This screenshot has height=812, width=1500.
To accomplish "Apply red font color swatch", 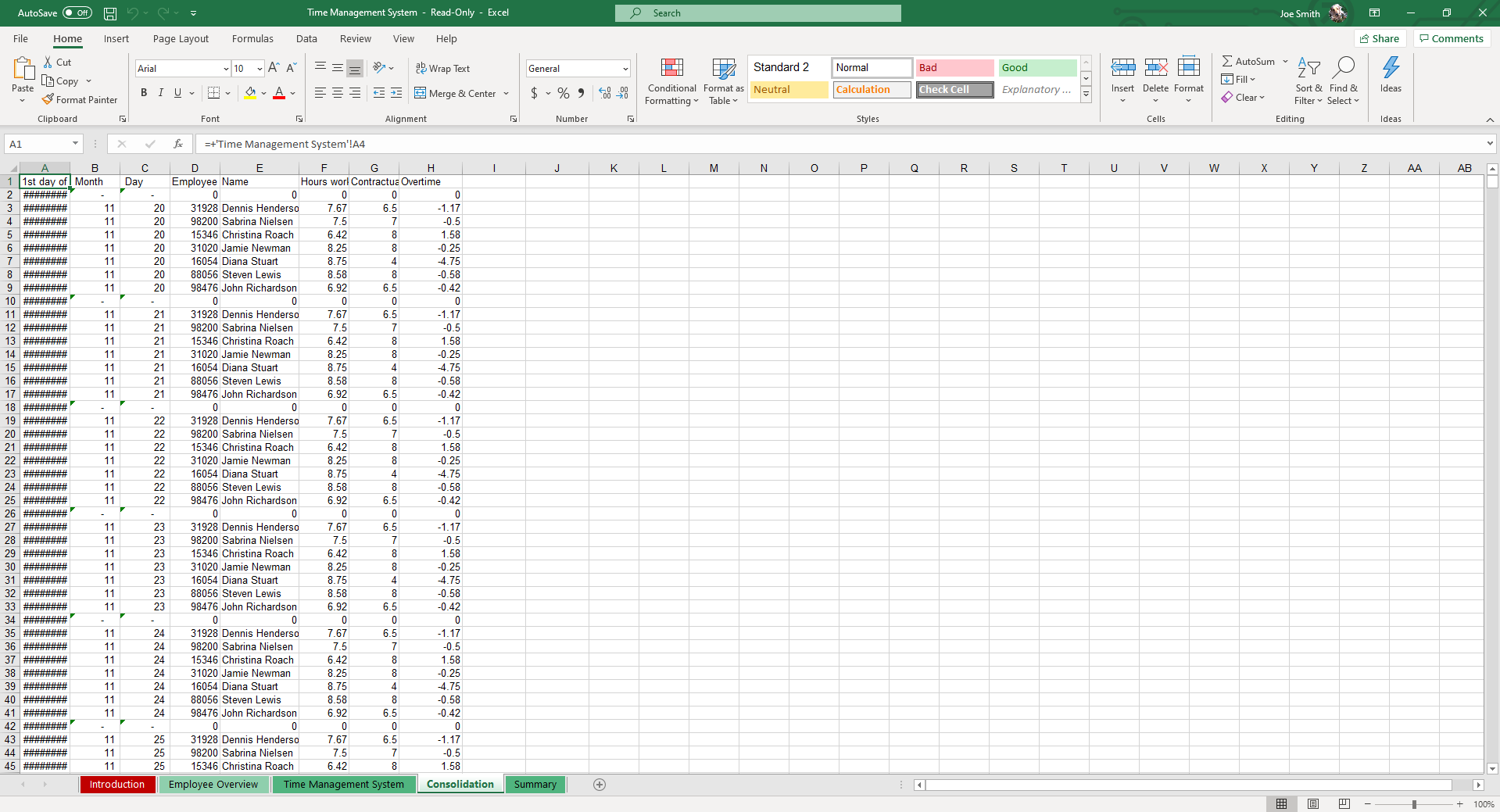I will coord(279,93).
